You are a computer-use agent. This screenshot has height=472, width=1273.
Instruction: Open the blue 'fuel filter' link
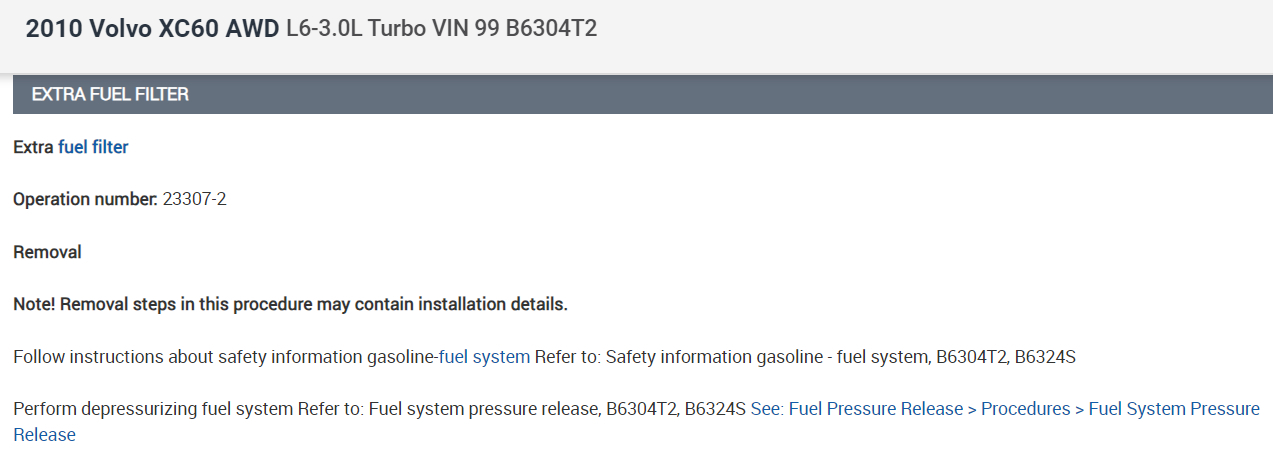[93, 147]
